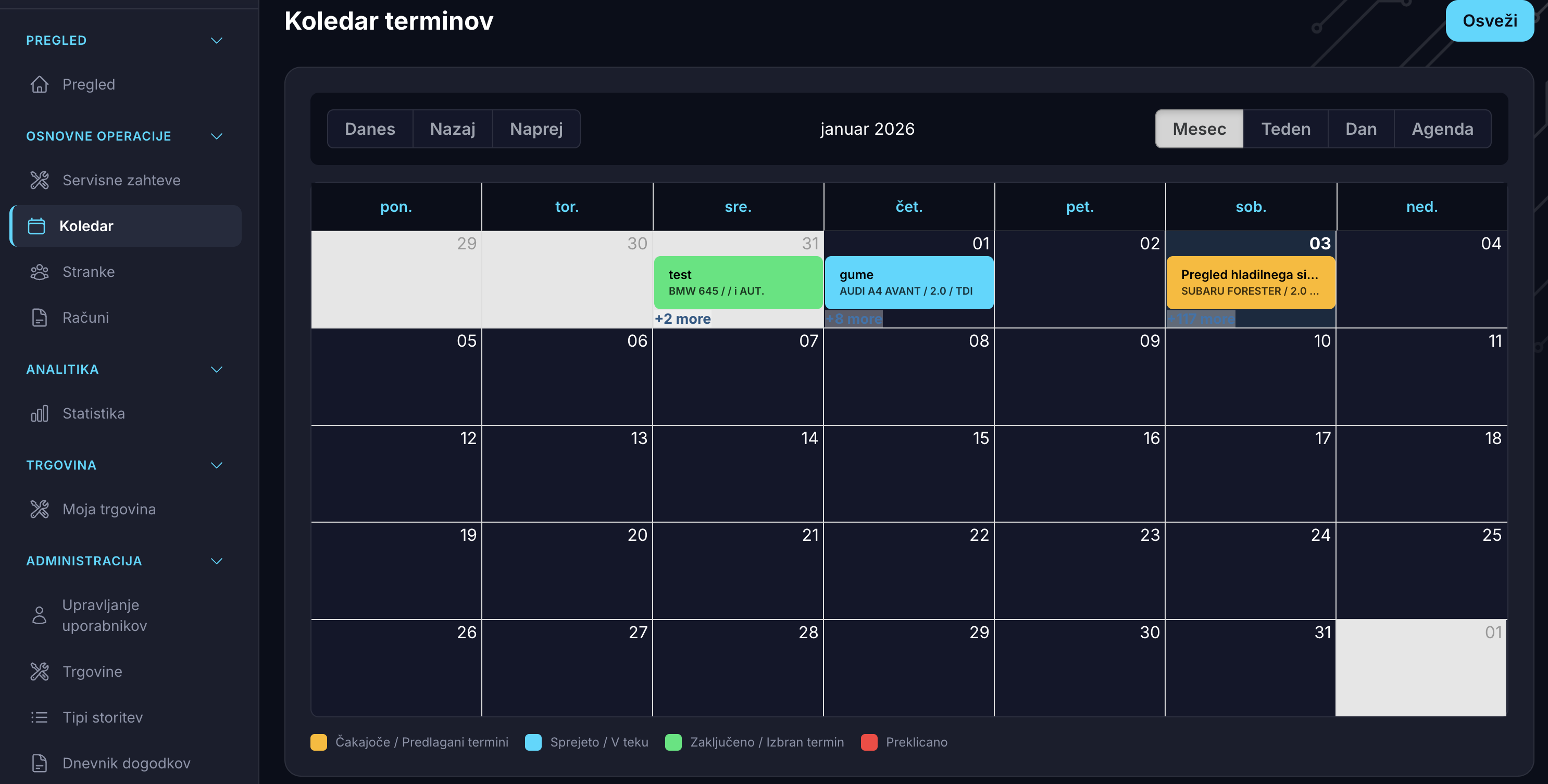Open Servisne zahteve wrench icon
1548x784 pixels.
(39, 180)
